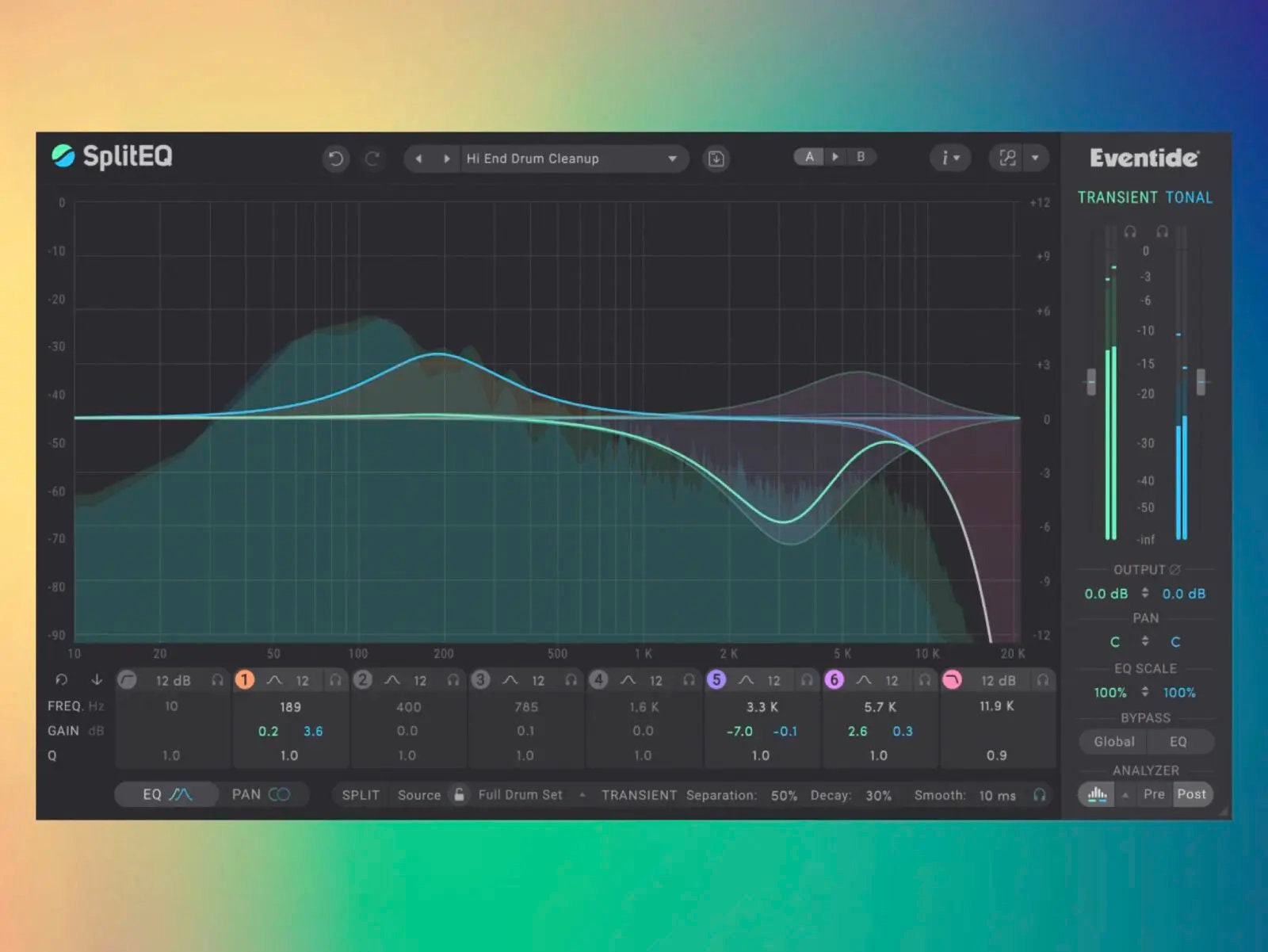Redo the last undone change
Viewport: 1268px width, 952px height.
click(x=372, y=159)
